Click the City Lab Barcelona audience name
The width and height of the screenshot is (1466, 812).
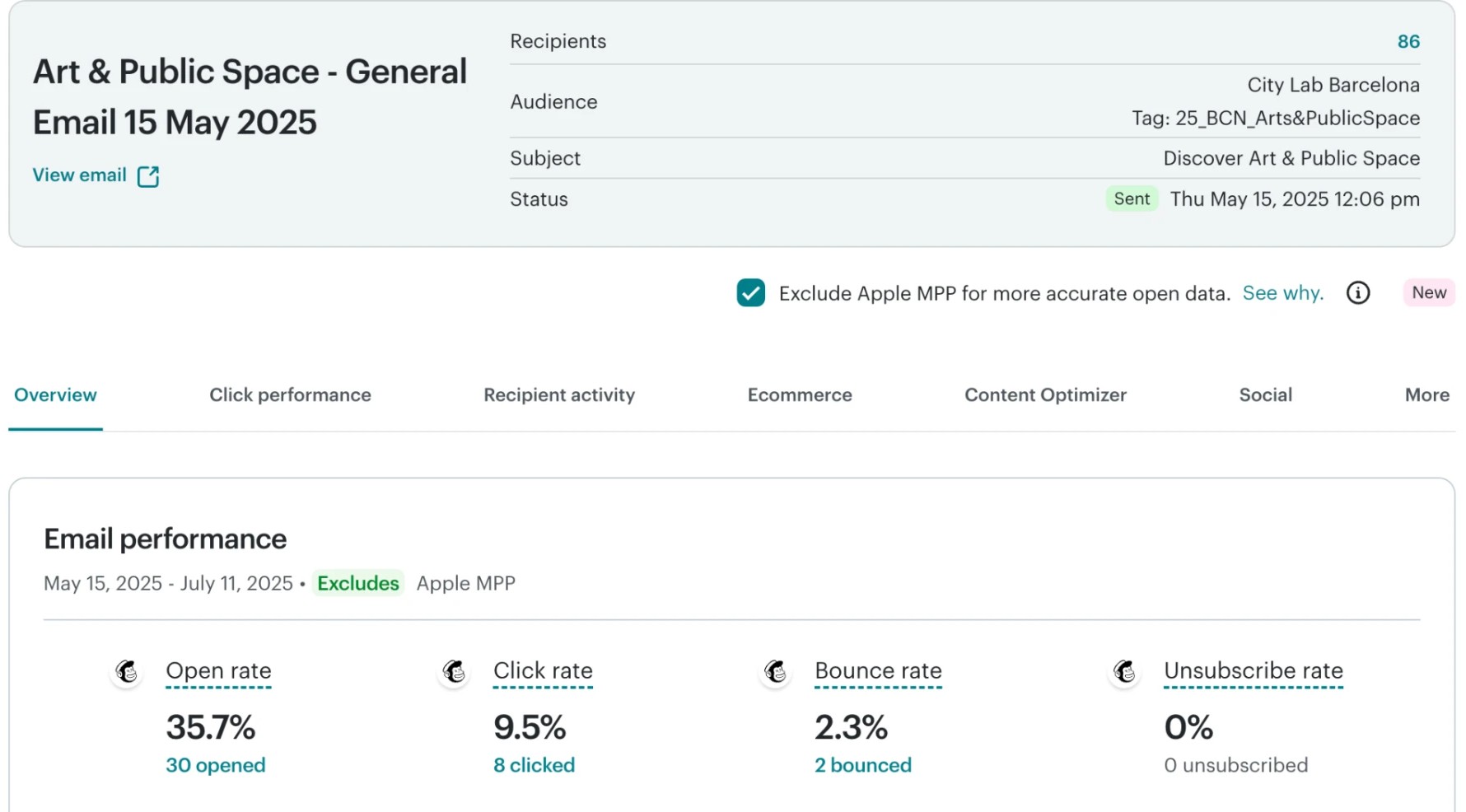[1333, 85]
